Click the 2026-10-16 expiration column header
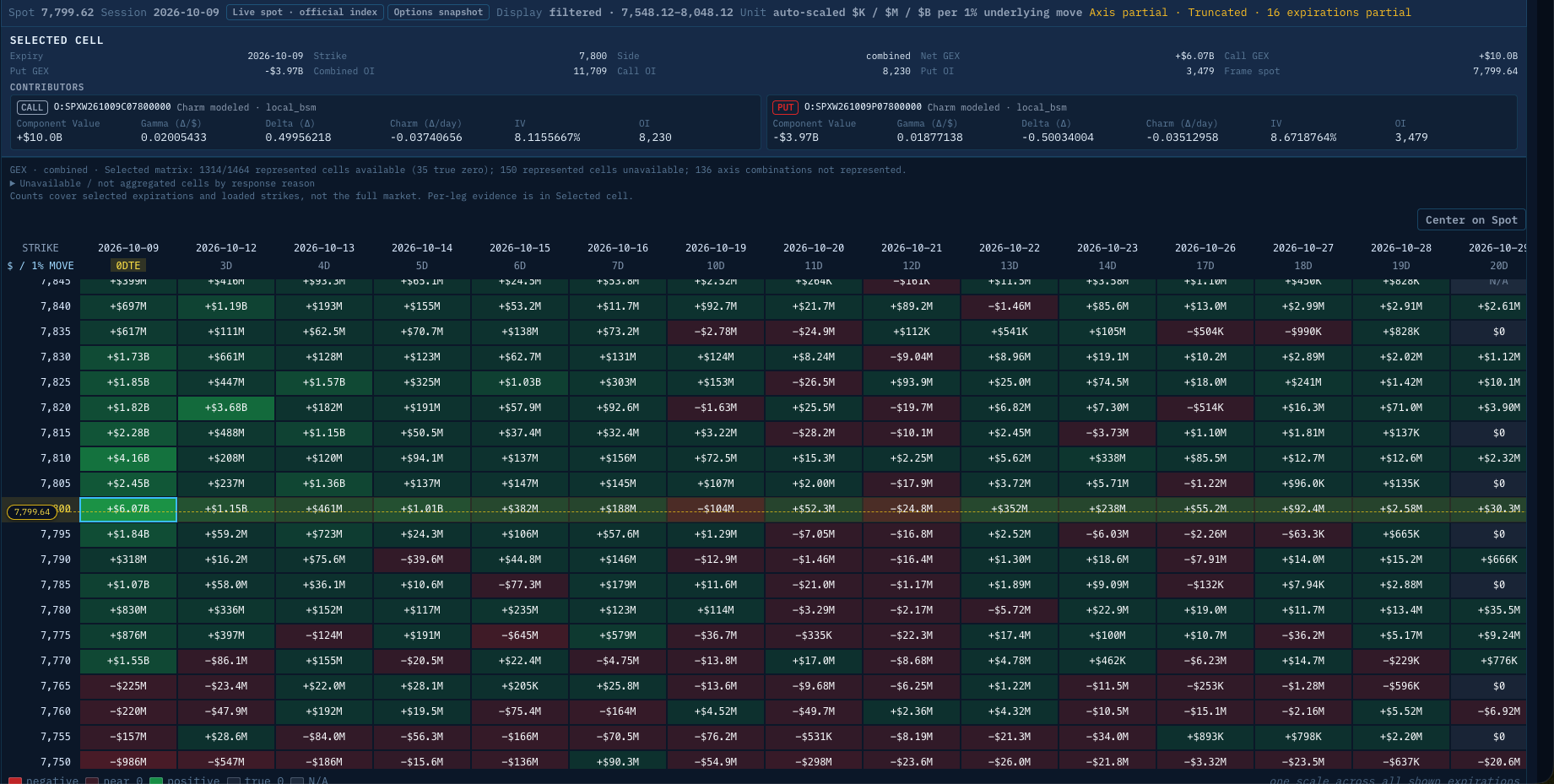The height and width of the screenshot is (784, 1554). click(x=618, y=248)
